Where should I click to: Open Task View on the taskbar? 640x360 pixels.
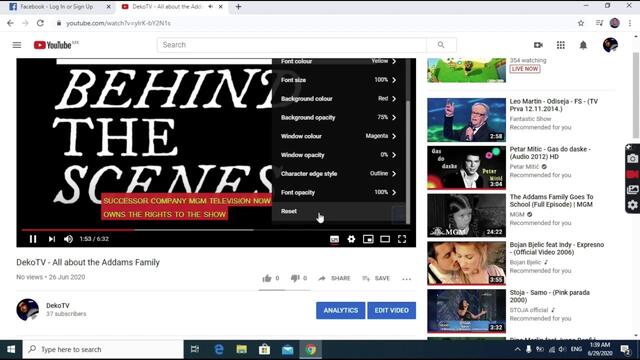click(x=195, y=350)
